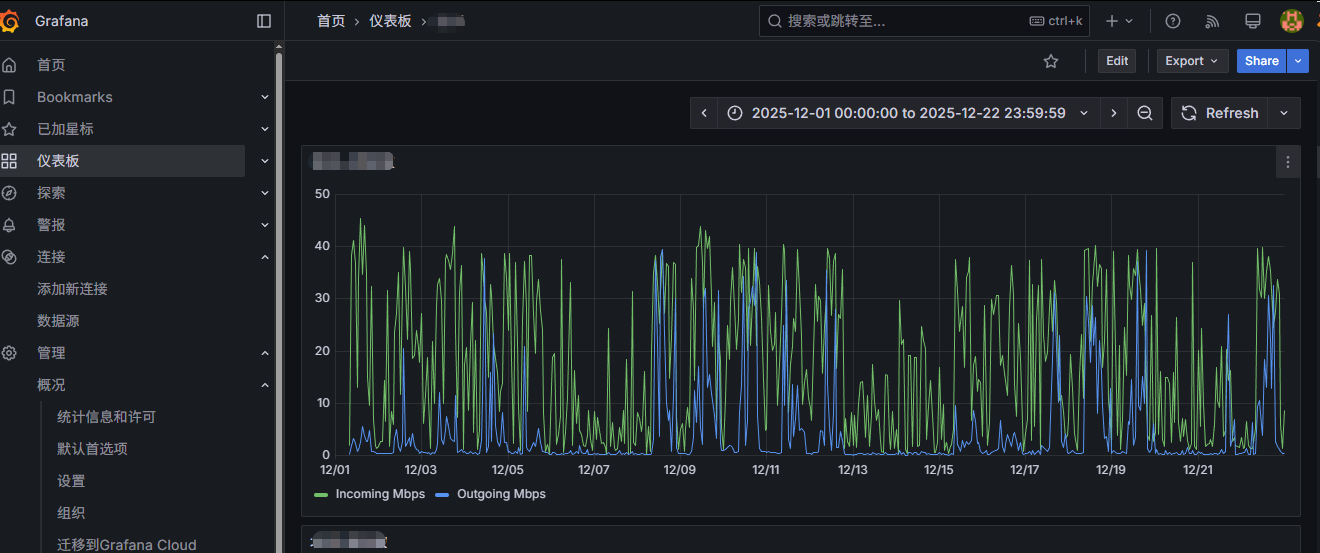Open the plus add-new menu in top bar
1320x553 pixels.
point(1119,21)
